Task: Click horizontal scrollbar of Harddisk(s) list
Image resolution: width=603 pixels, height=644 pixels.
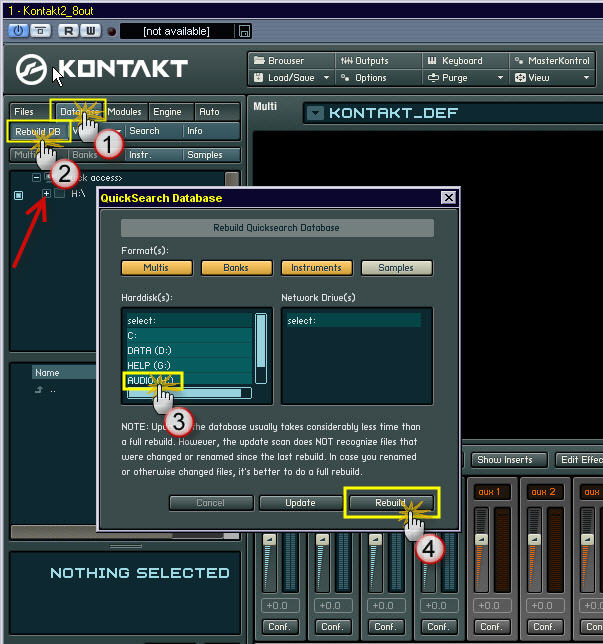Action: [x=189, y=393]
